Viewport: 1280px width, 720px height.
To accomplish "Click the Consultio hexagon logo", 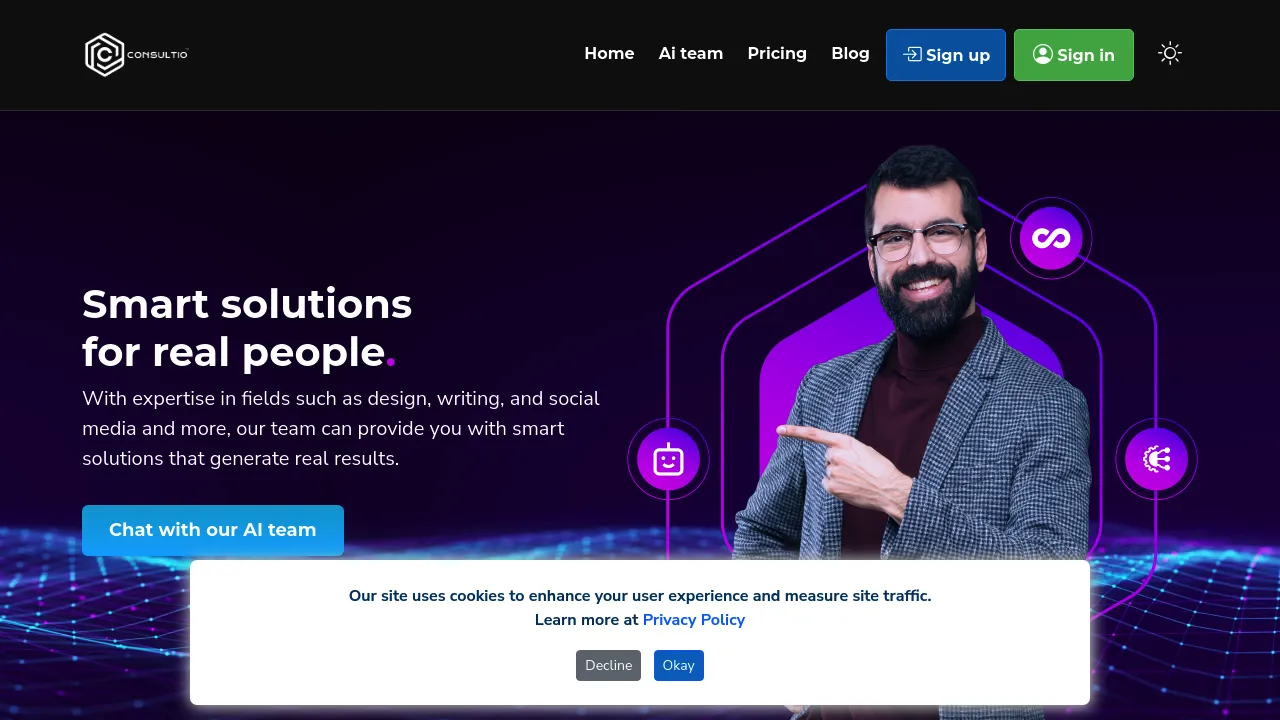I will click(x=104, y=54).
